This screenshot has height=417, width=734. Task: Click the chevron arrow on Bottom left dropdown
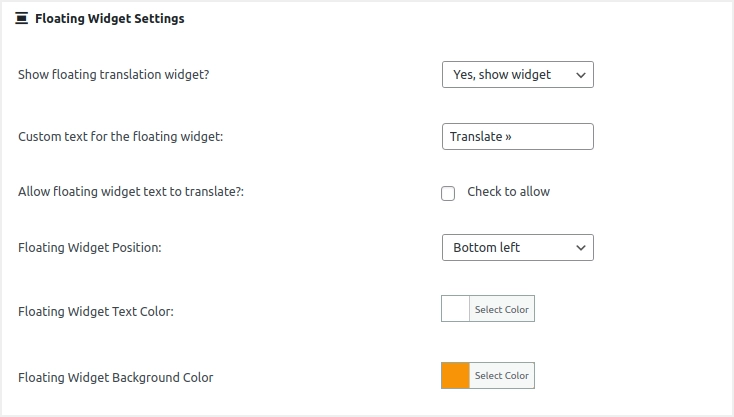tap(579, 248)
